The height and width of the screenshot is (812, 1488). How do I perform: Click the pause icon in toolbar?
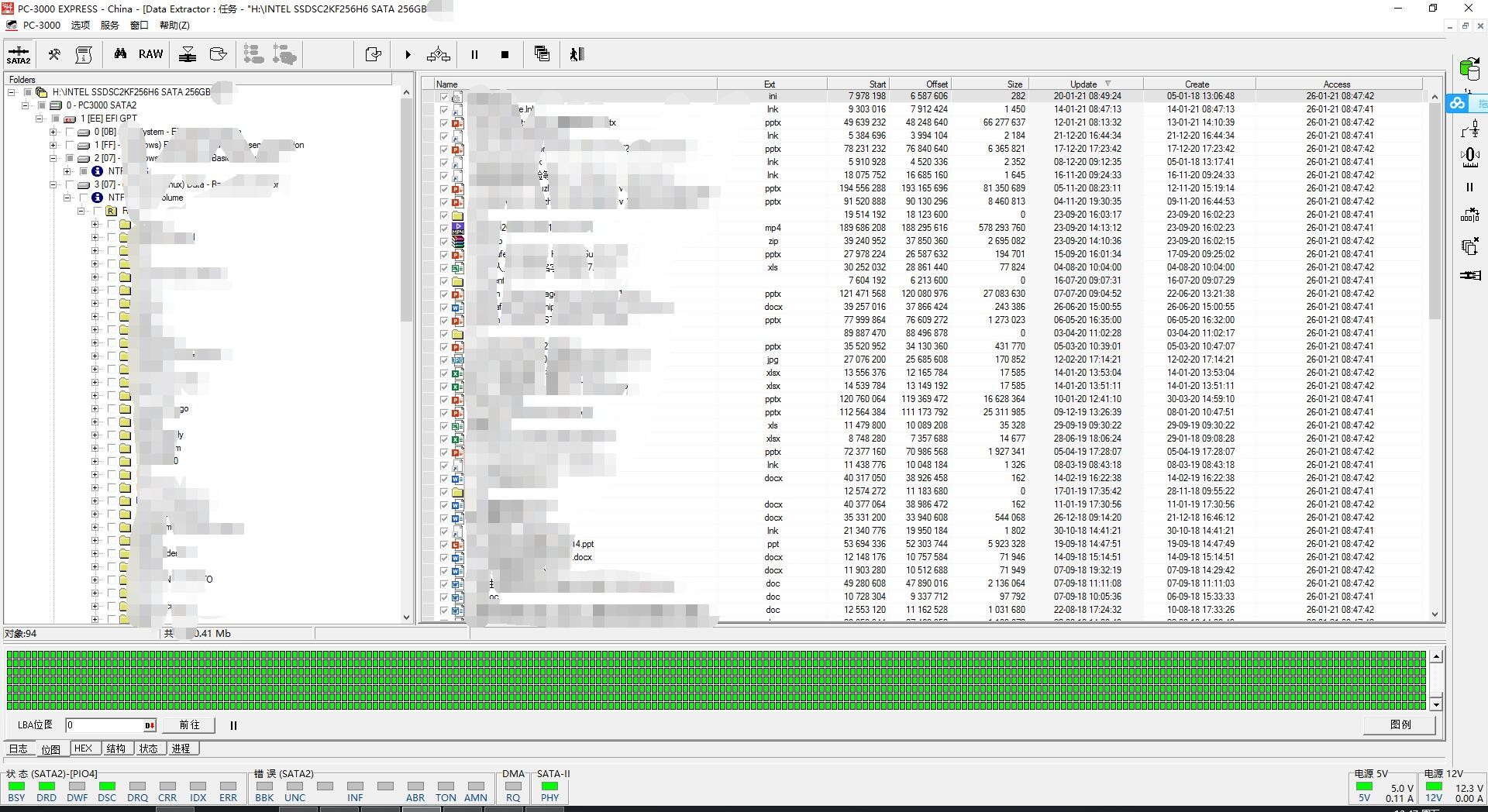(474, 55)
